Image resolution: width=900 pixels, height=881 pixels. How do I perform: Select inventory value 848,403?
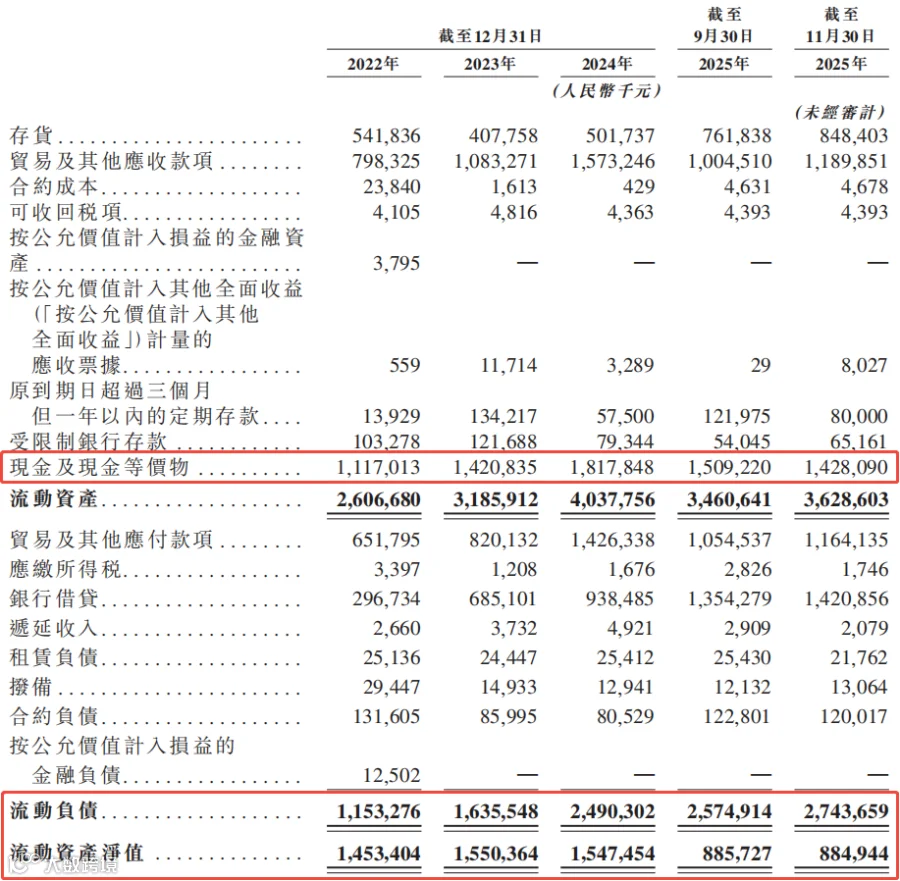(x=854, y=136)
